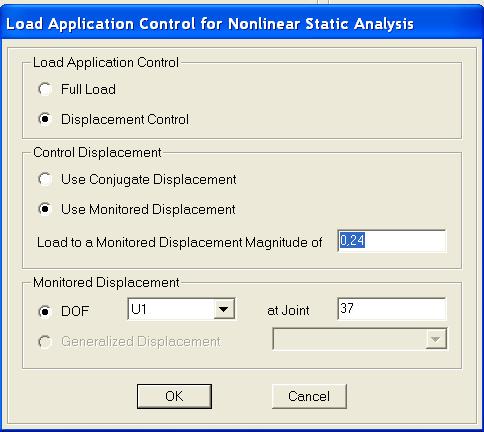Click 'Load to a Monitored Displacement Magnitude of' label
The image size is (484, 432).
(x=180, y=242)
